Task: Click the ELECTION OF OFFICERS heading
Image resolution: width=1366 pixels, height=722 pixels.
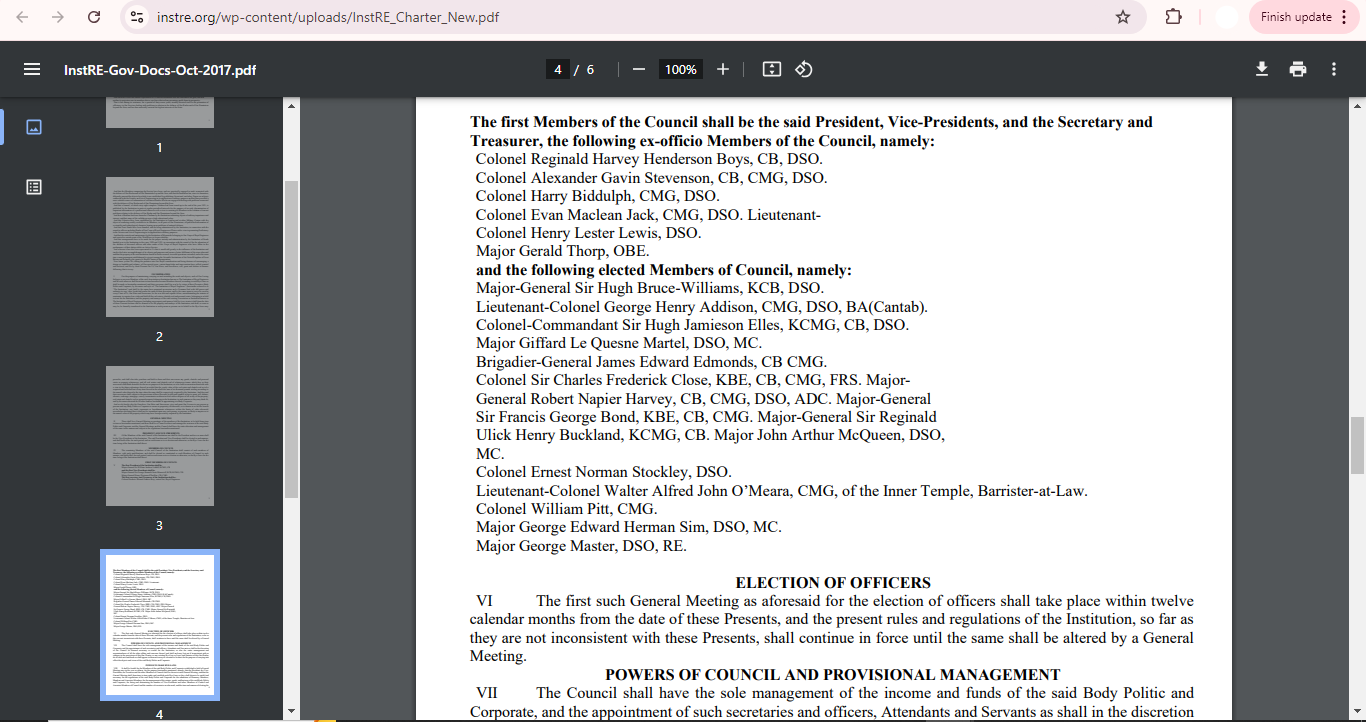Action: point(833,583)
